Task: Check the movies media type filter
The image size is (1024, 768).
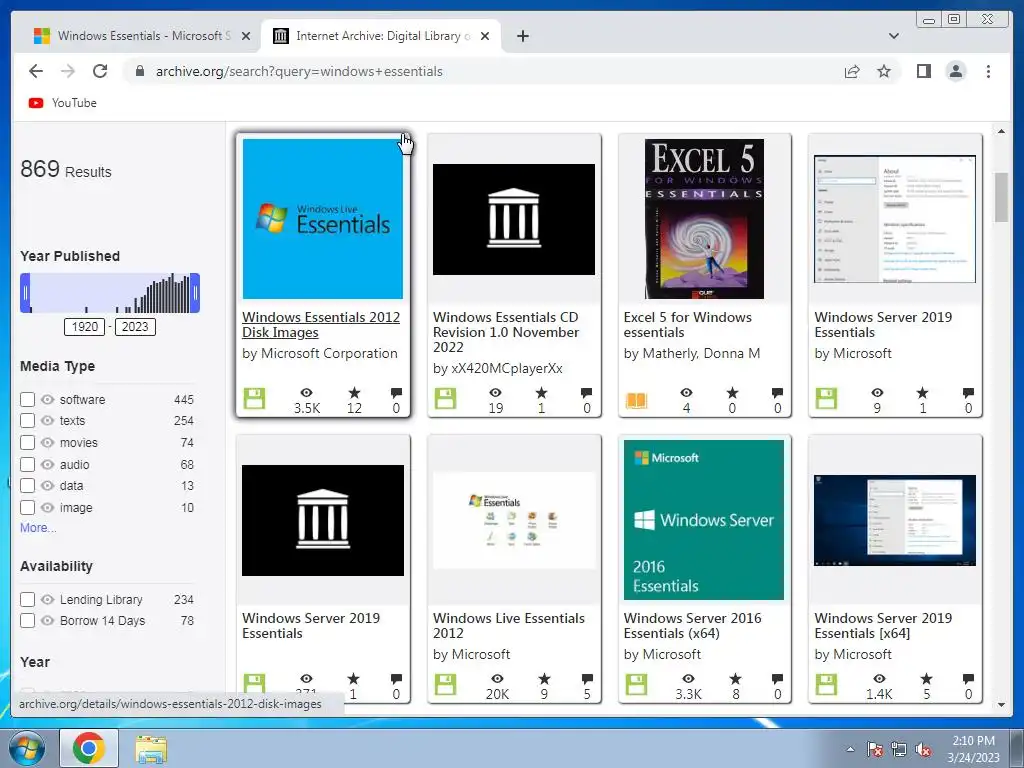Action: click(x=27, y=442)
